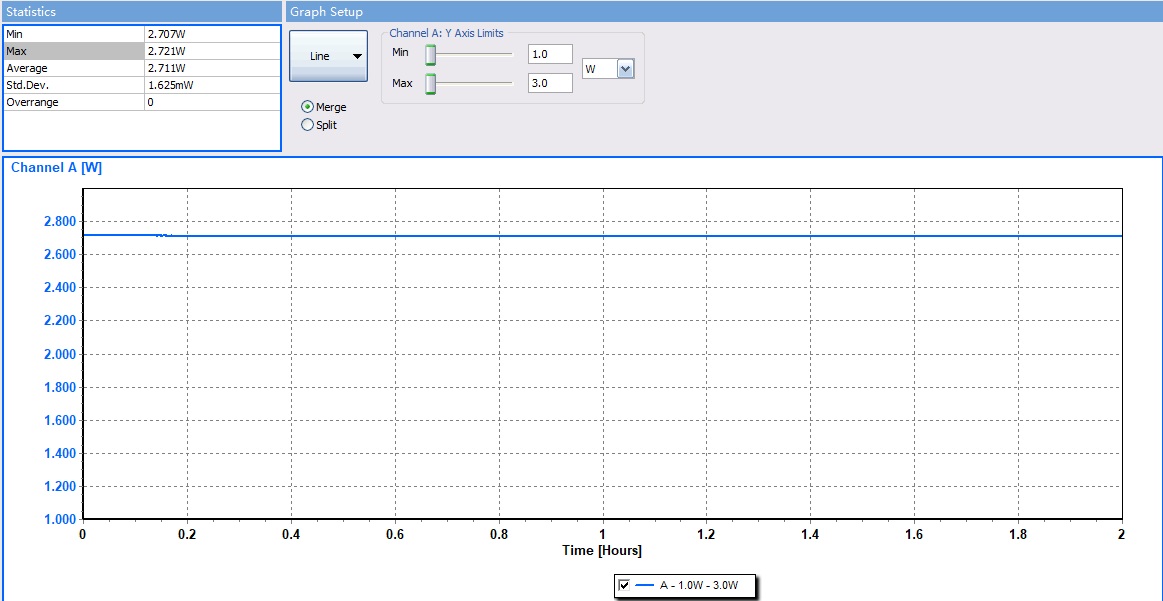Image resolution: width=1163 pixels, height=601 pixels.
Task: Select the Min row in Statistics table
Action: click(x=74, y=34)
